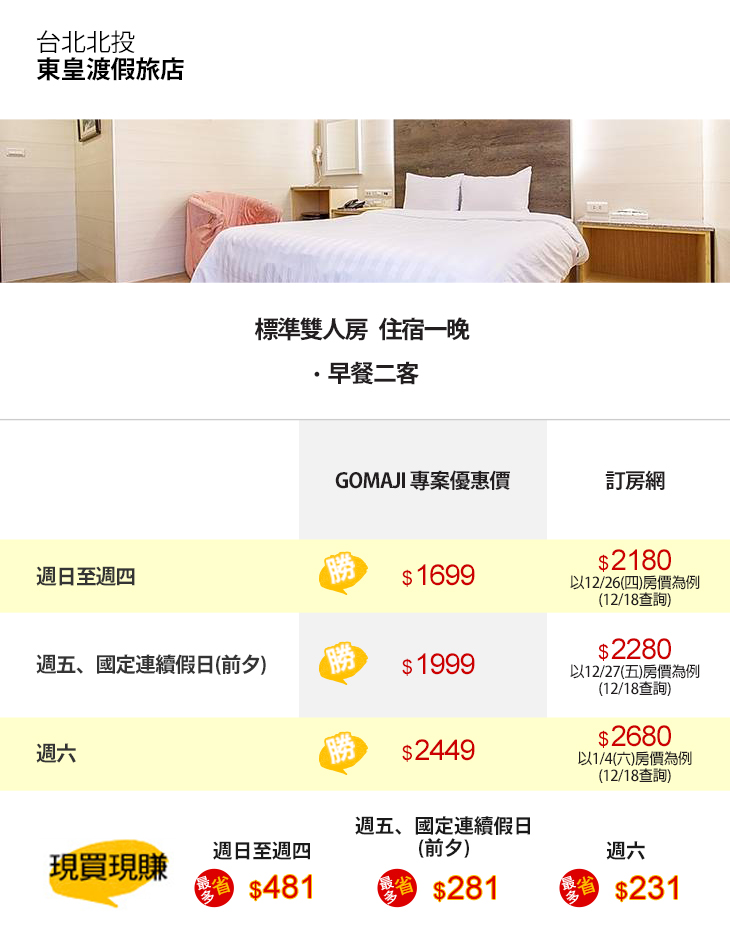
Task: Click the 最多省 red circle near $231
Action: pos(579,888)
